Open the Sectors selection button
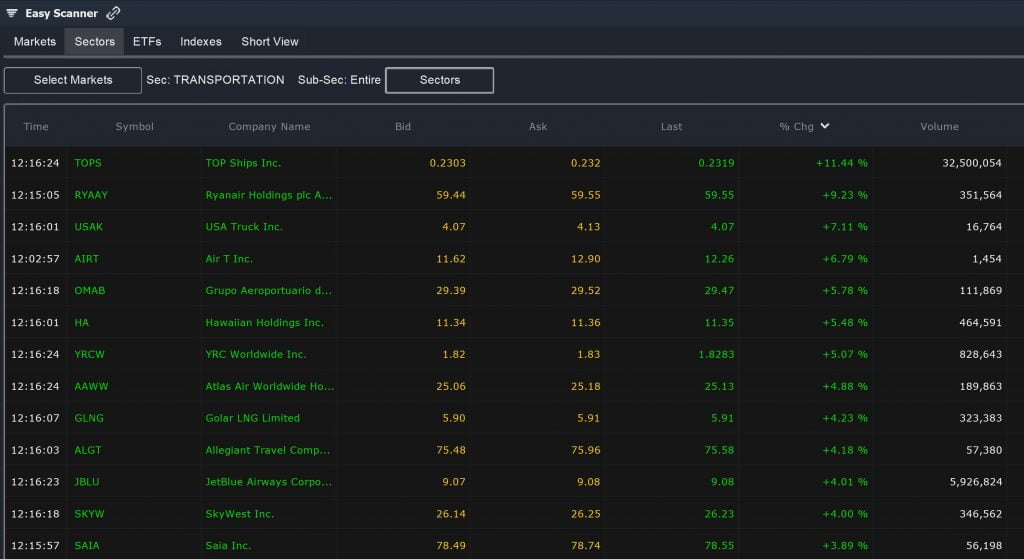The height and width of the screenshot is (559, 1024). pos(440,80)
